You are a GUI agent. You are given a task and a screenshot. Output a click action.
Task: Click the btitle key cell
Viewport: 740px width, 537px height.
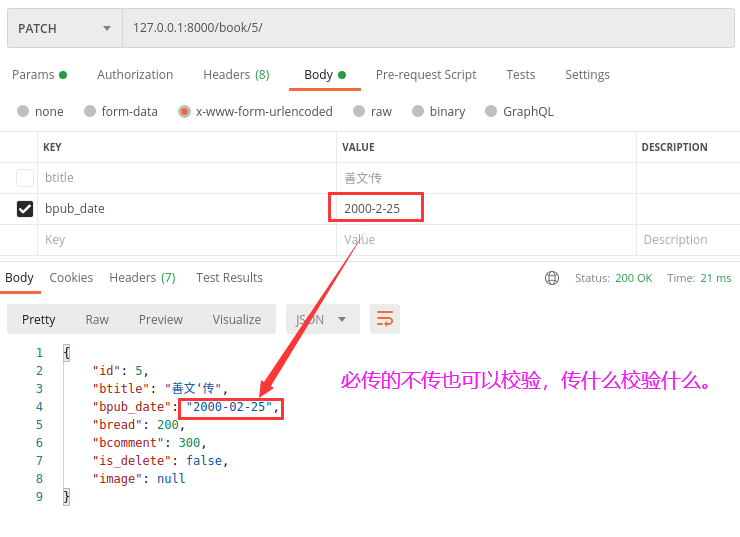[187, 178]
